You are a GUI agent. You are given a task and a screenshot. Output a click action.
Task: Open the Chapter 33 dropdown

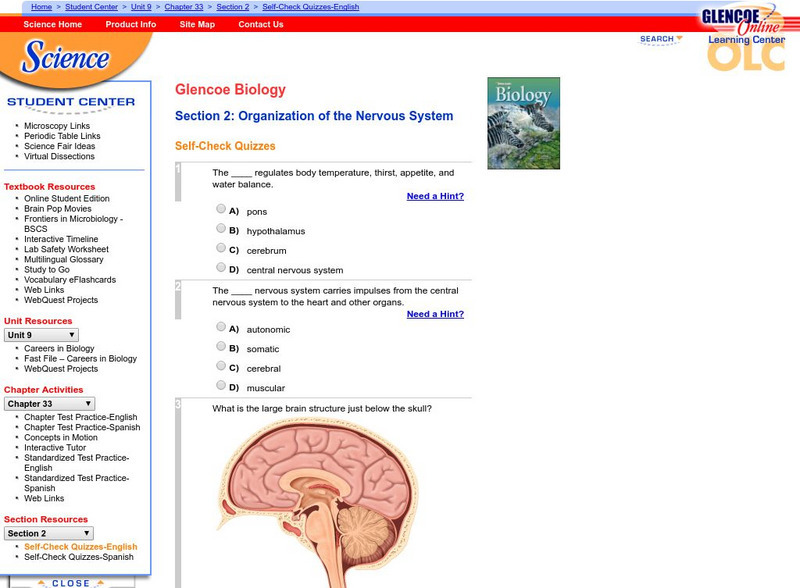(x=49, y=404)
